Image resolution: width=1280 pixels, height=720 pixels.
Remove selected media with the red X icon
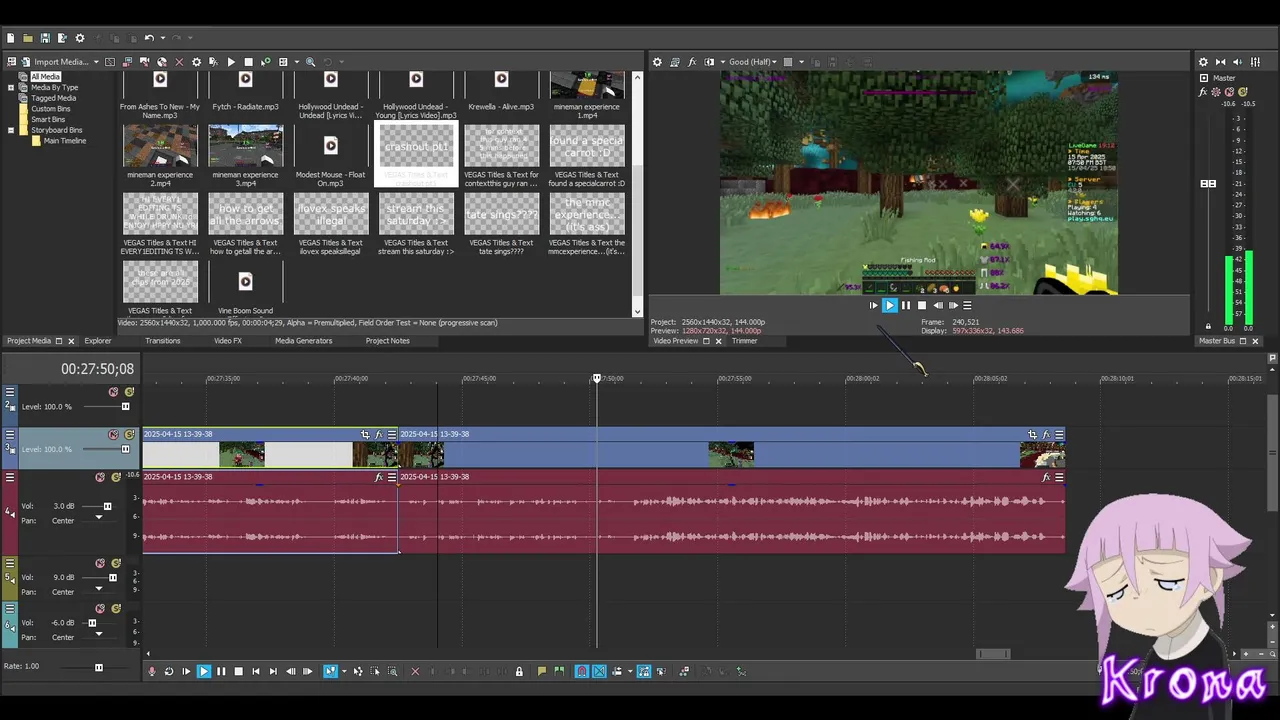coord(179,62)
